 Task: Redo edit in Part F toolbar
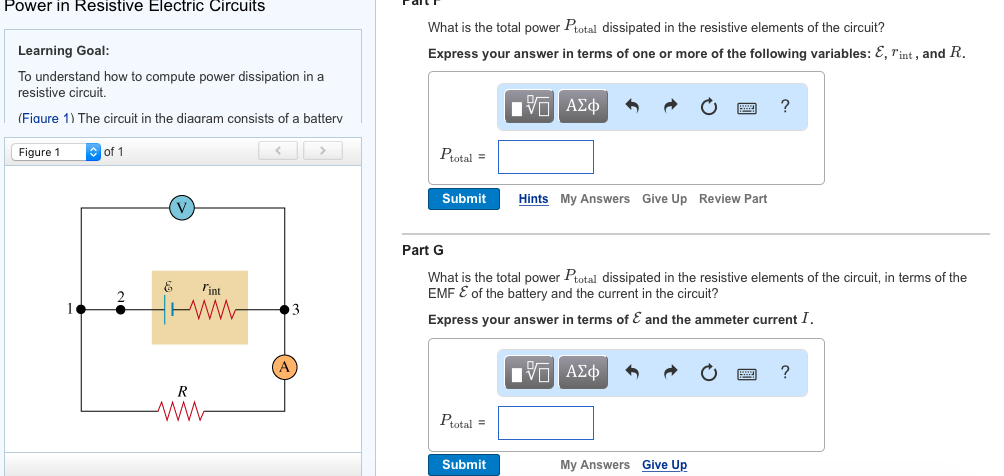point(670,106)
